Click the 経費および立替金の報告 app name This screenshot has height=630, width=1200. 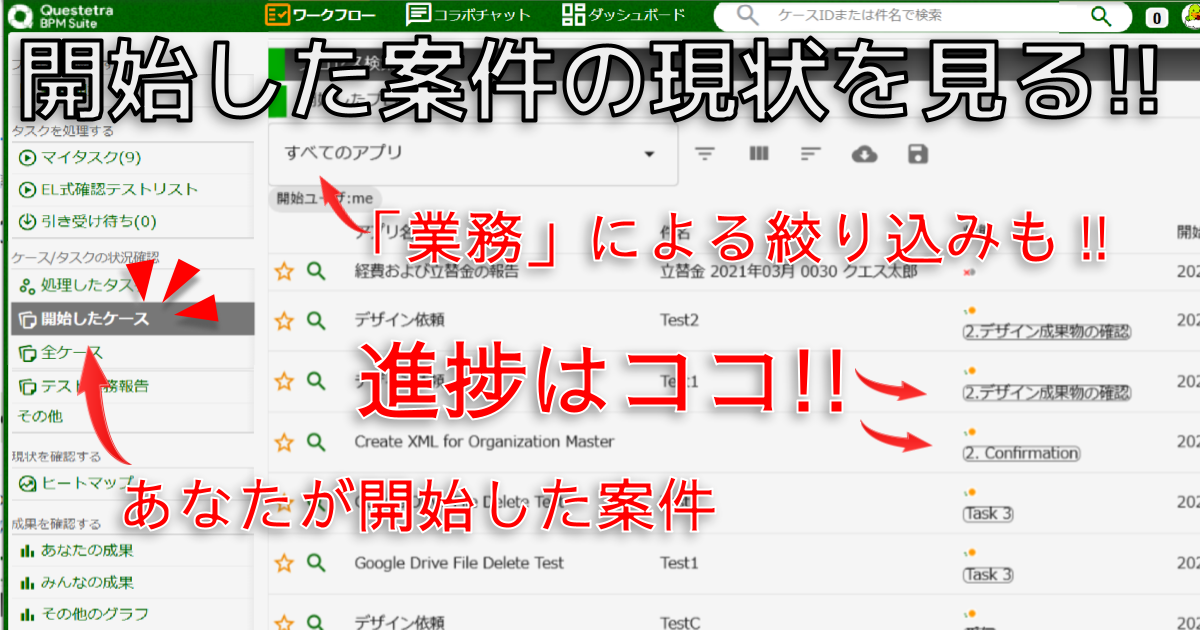(437, 272)
